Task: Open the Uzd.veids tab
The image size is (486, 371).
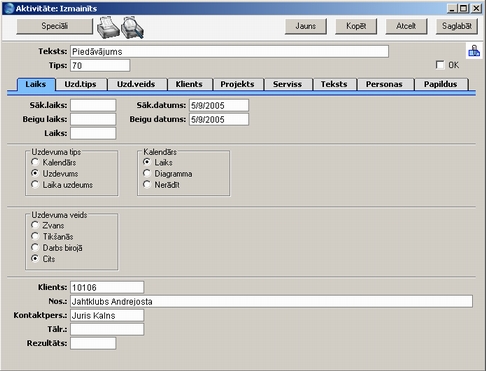Action: point(136,84)
